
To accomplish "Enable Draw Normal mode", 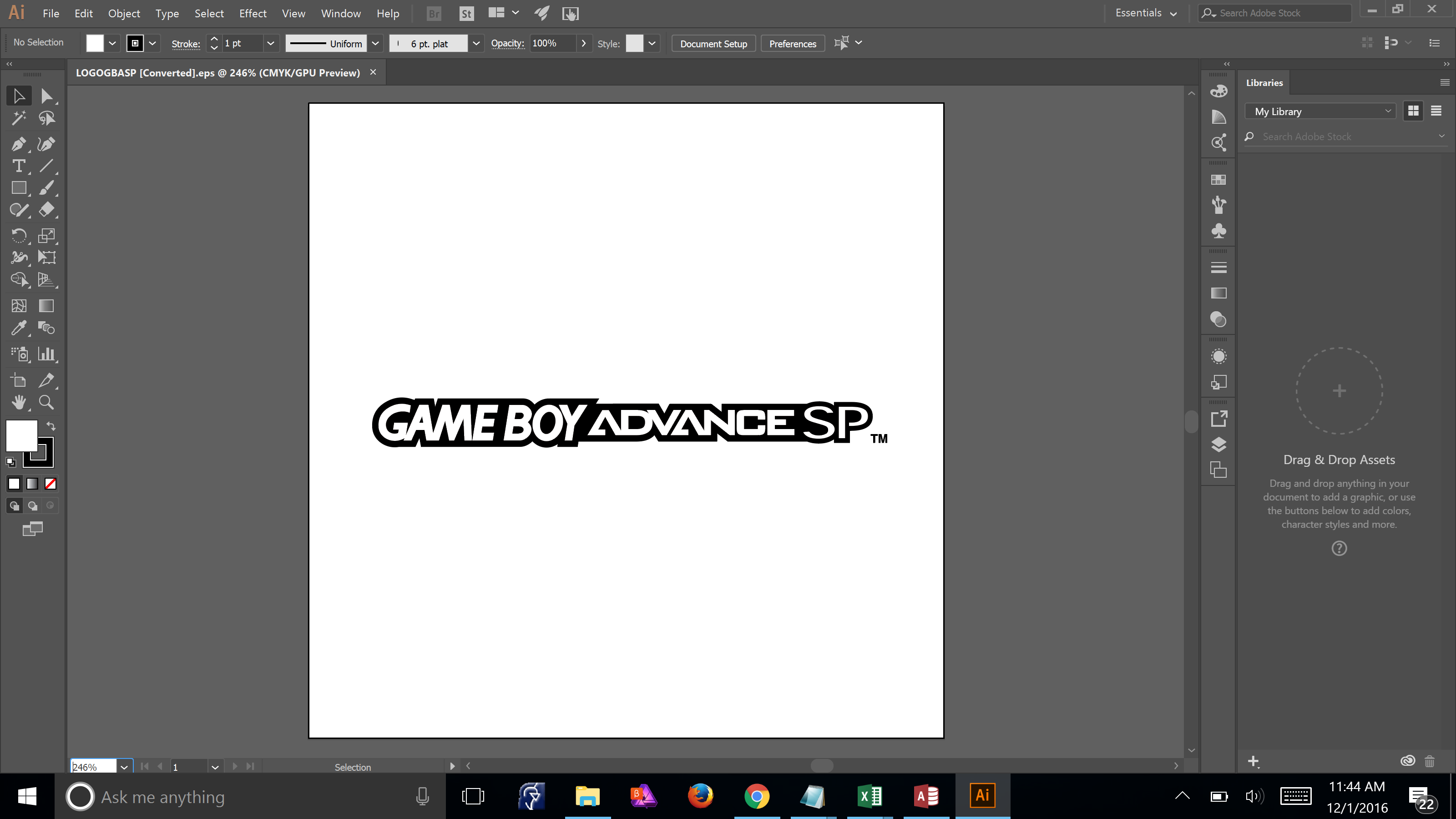I will tap(14, 506).
